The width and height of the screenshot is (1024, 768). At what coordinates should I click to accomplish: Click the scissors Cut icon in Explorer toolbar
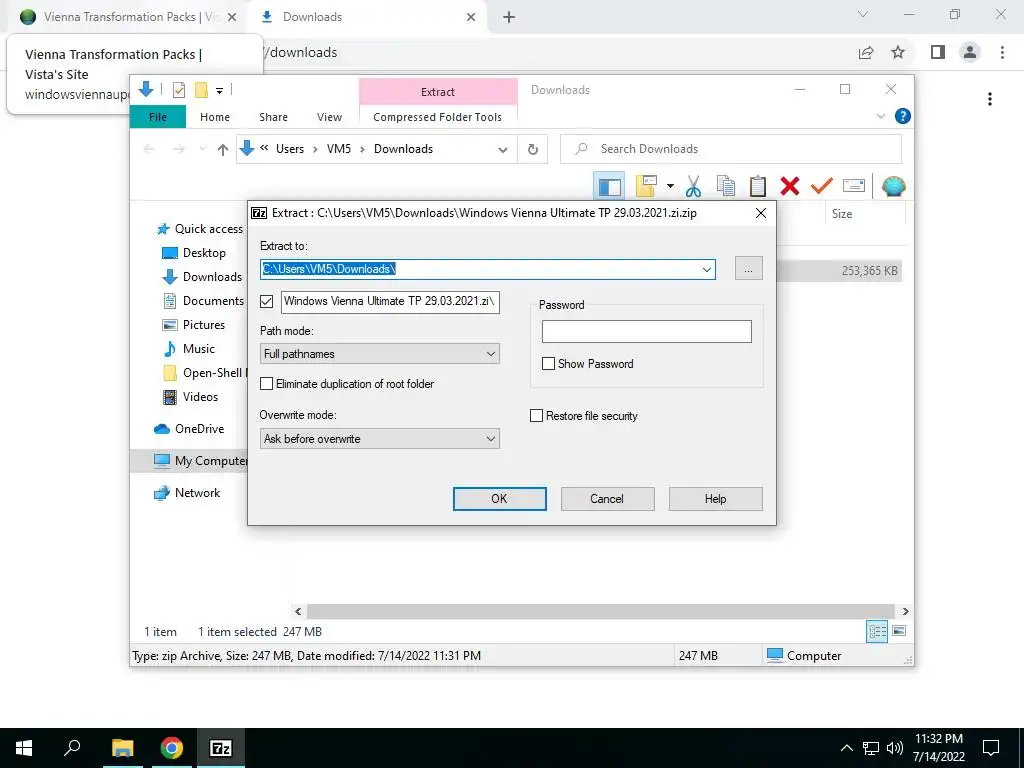pyautogui.click(x=693, y=187)
